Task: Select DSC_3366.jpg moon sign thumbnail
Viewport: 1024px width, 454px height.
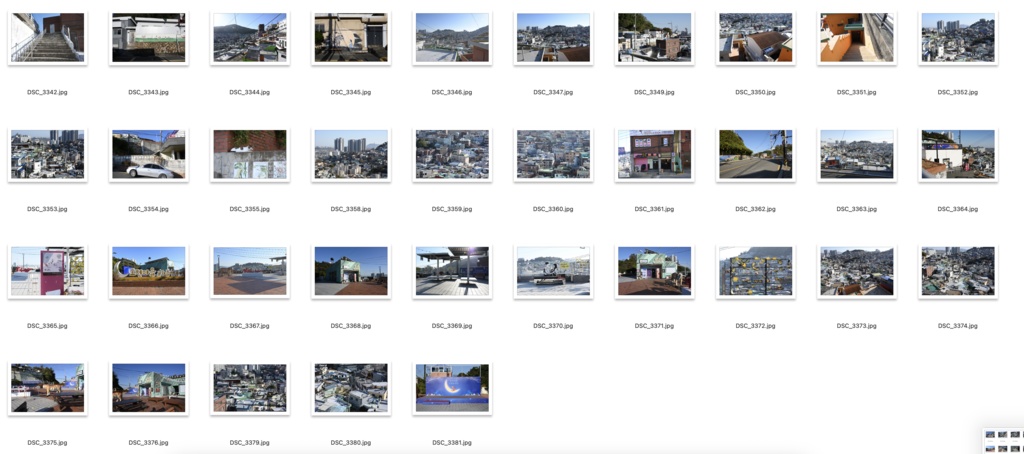Action: tap(148, 271)
